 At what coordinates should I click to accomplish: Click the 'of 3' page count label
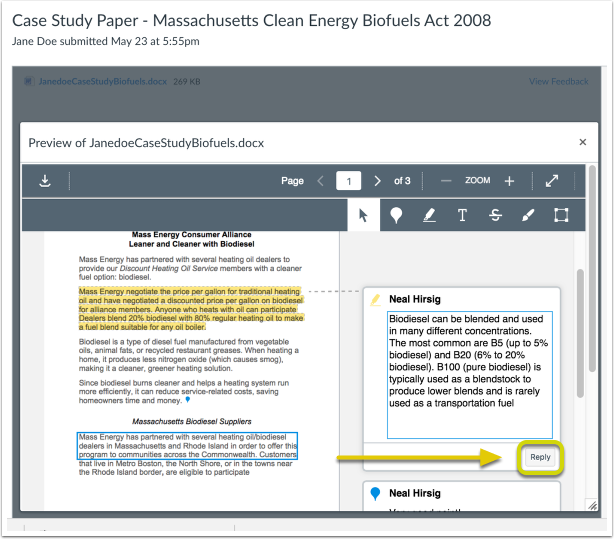[x=402, y=181]
